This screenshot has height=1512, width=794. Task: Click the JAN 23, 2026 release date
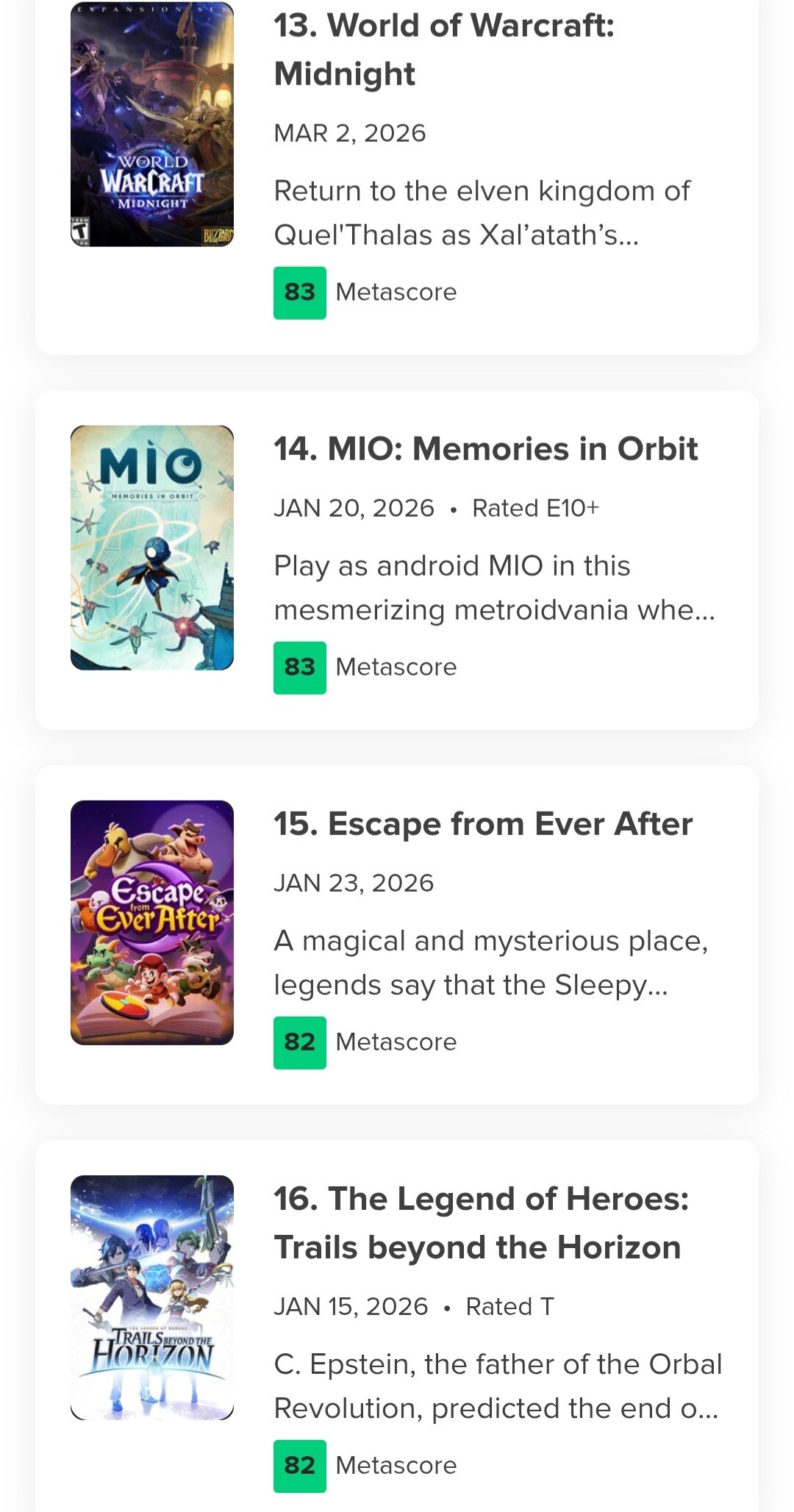pyautogui.click(x=354, y=883)
